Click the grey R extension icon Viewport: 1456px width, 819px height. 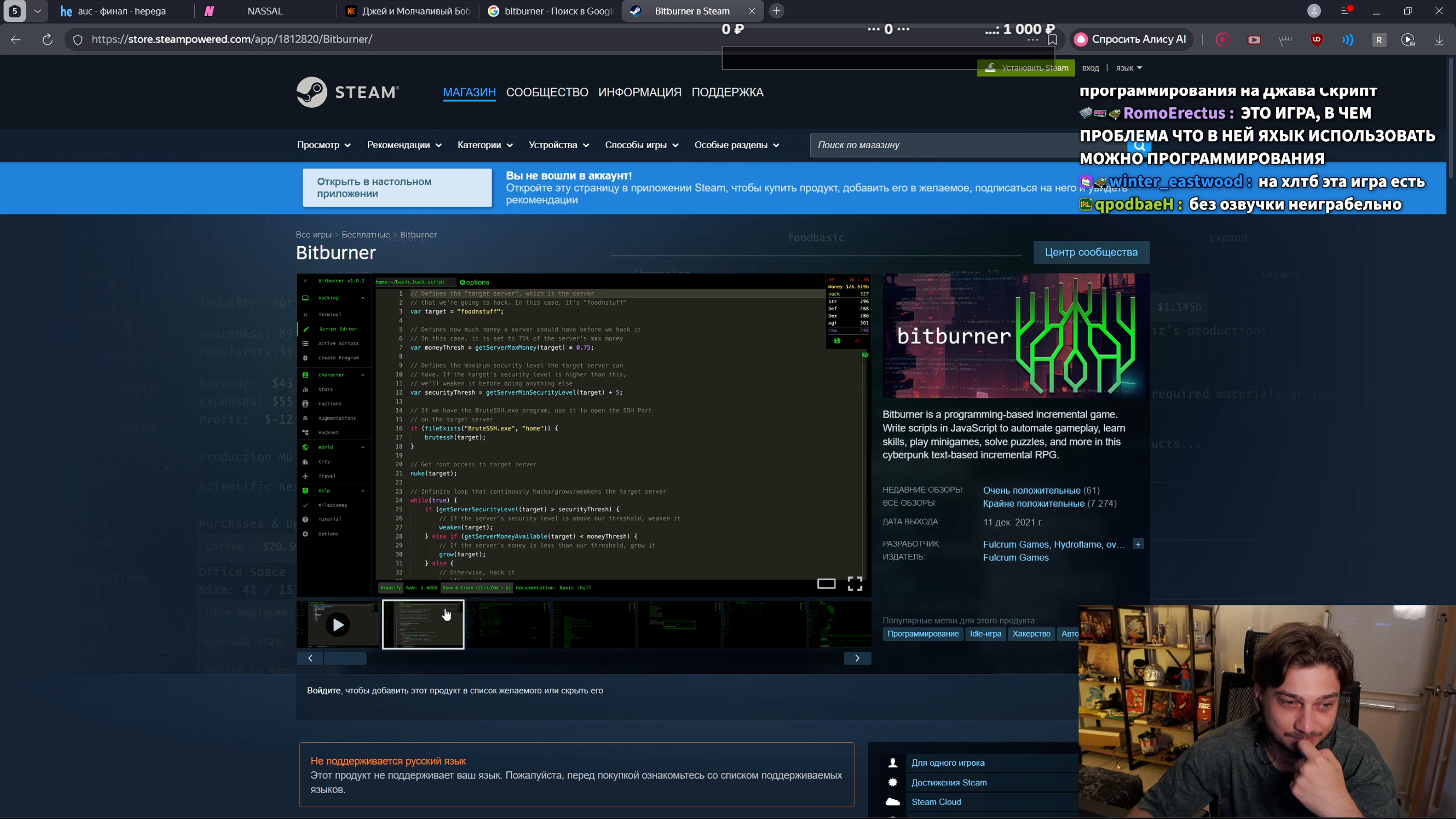tap(1379, 39)
